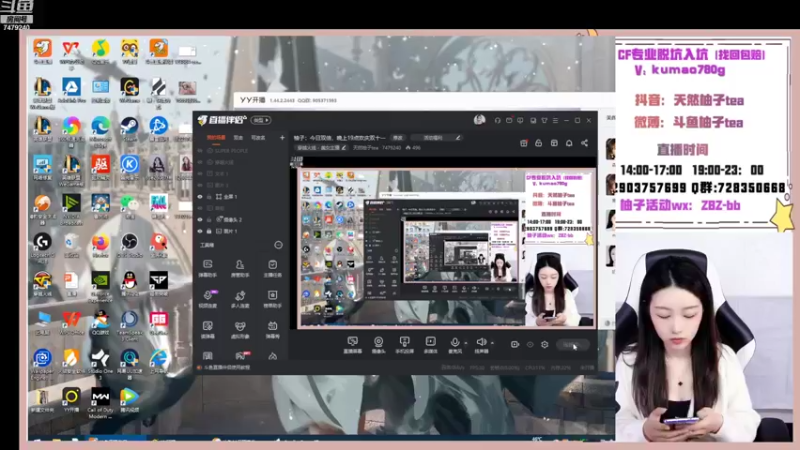Expand the speaker options arrow
The image size is (800, 450).
pos(492,343)
